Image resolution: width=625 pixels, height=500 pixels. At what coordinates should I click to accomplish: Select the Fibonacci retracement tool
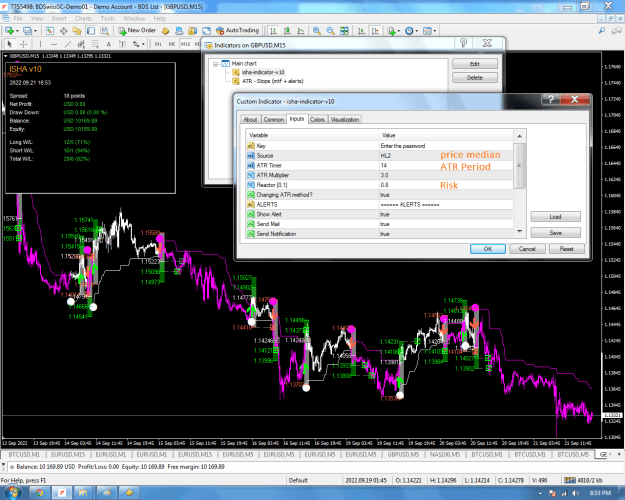pos(95,44)
